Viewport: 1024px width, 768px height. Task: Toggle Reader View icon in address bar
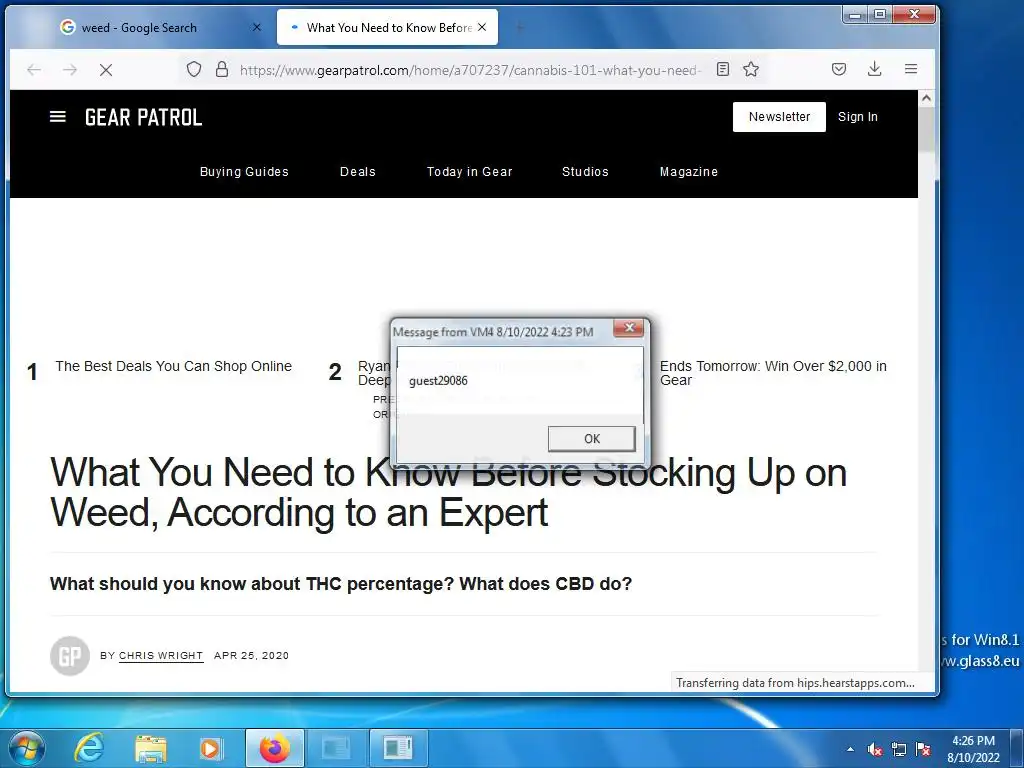click(723, 69)
